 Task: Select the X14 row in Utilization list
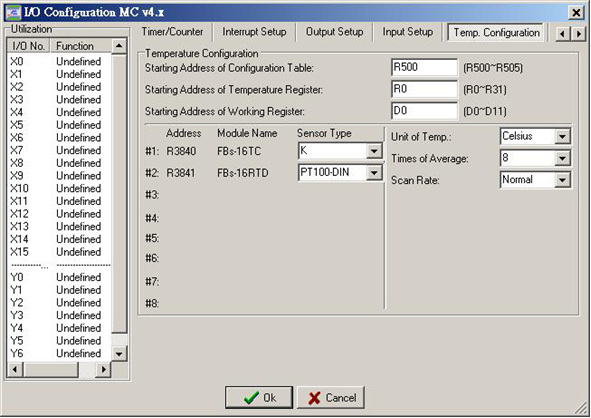click(x=59, y=239)
